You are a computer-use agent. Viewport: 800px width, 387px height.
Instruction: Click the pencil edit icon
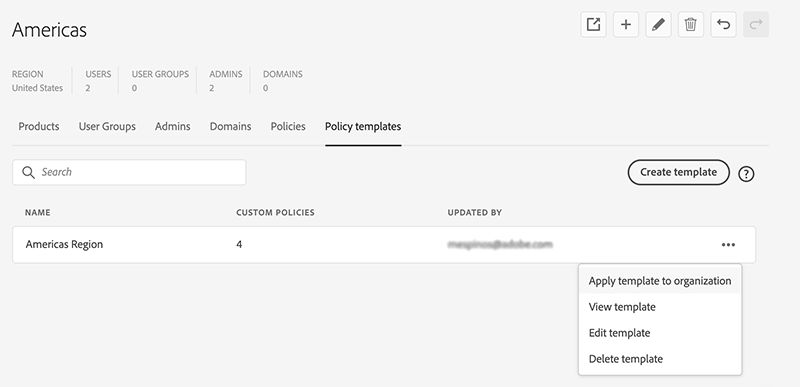tap(658, 24)
